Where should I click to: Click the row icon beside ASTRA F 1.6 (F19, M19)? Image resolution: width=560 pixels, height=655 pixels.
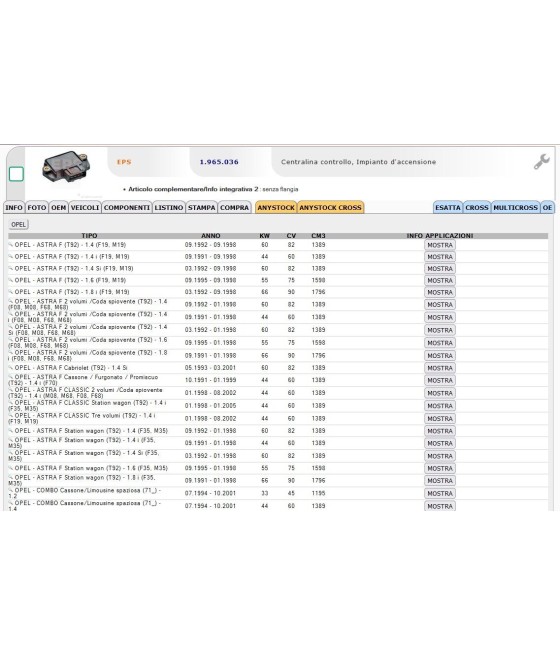tap(11, 280)
